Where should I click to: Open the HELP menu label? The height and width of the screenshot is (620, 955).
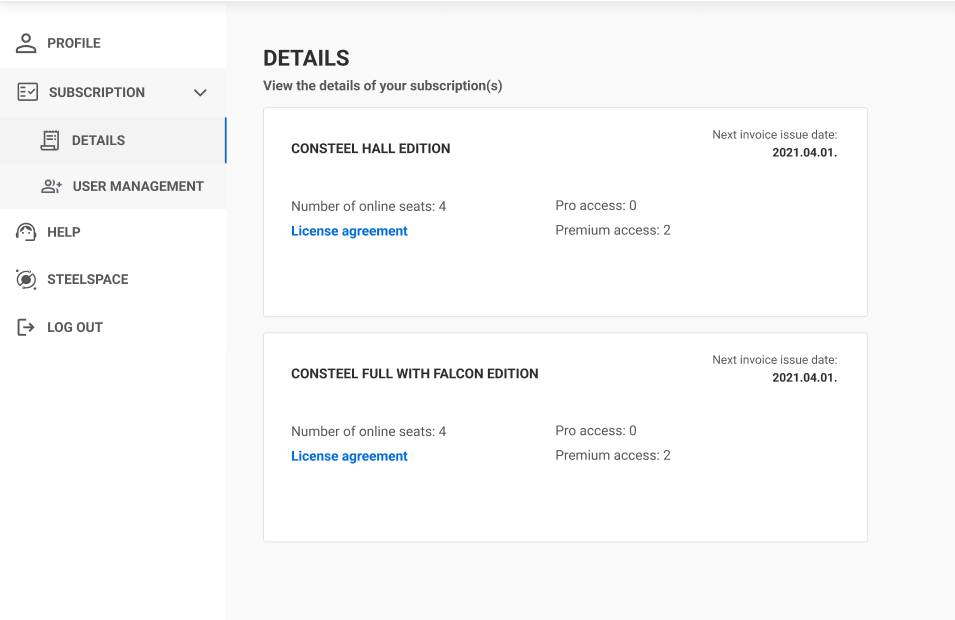(x=64, y=232)
